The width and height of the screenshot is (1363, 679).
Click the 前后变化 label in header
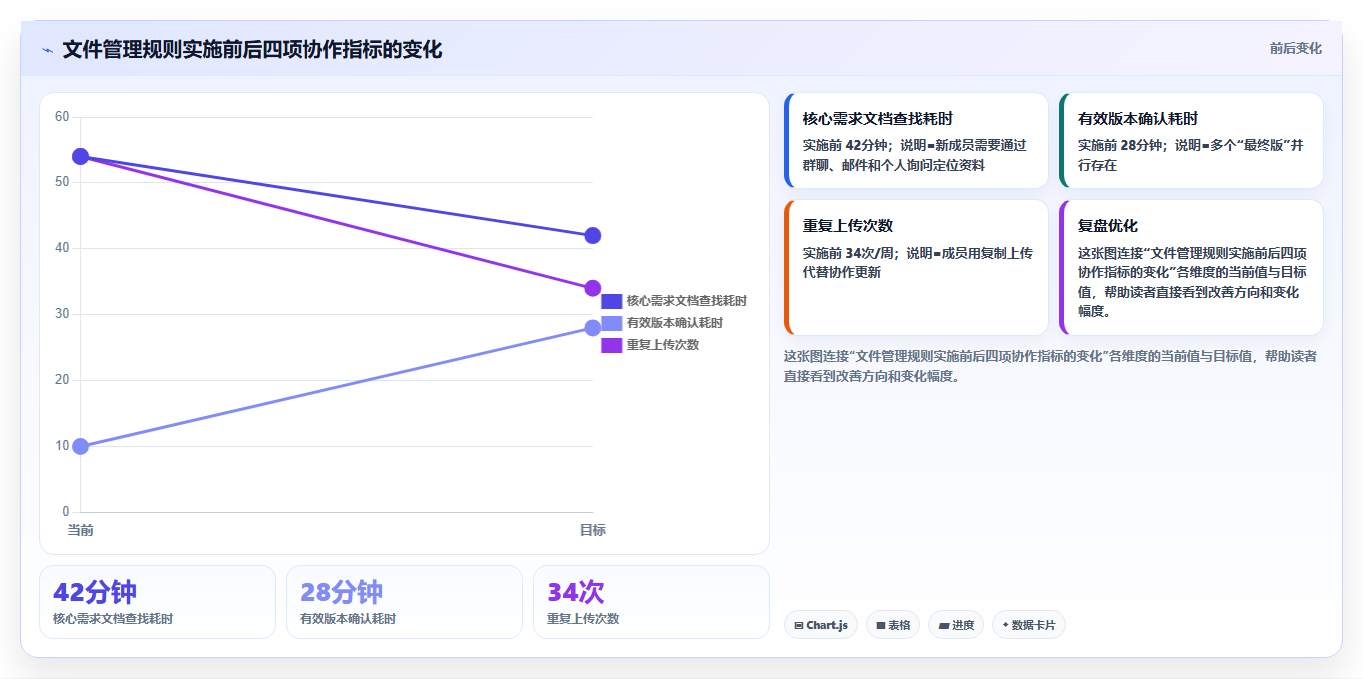tap(1295, 48)
